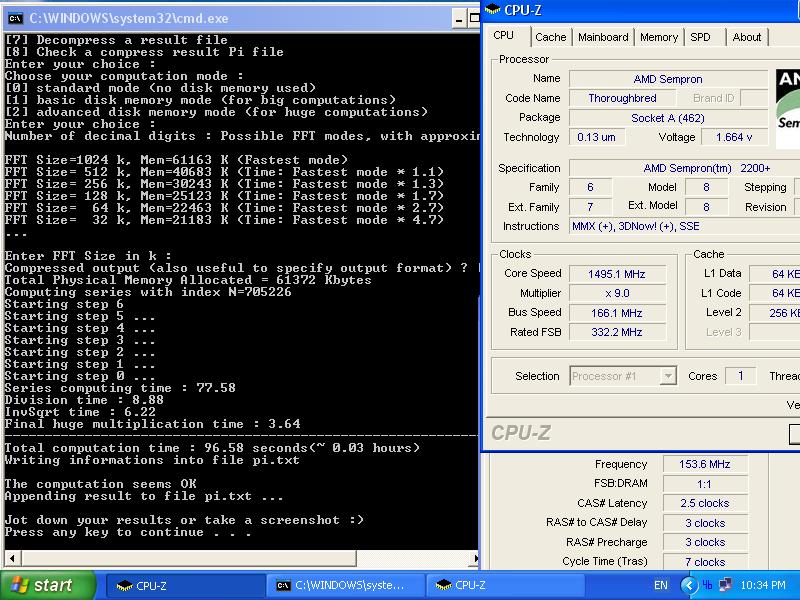
Task: Click the MMX 3DNow SSE instructions field
Action: pos(685,227)
